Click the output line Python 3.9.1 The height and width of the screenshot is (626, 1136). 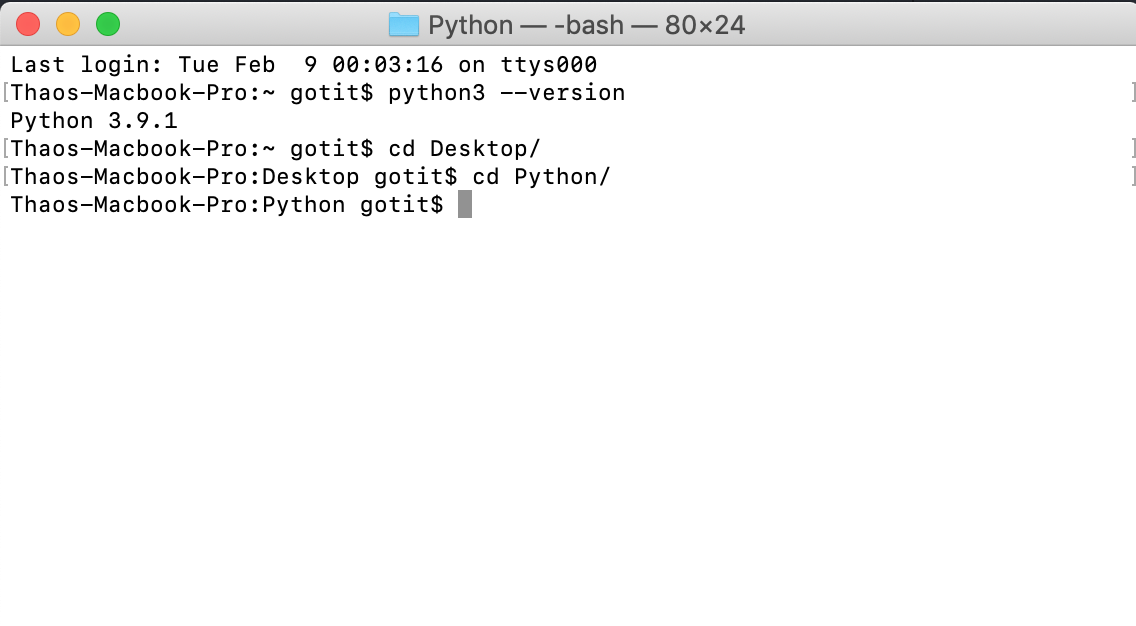92,120
